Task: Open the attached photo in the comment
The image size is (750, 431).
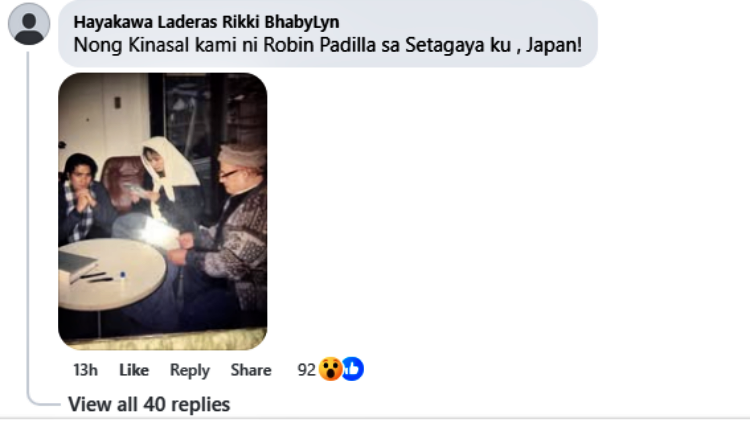Action: tap(163, 211)
